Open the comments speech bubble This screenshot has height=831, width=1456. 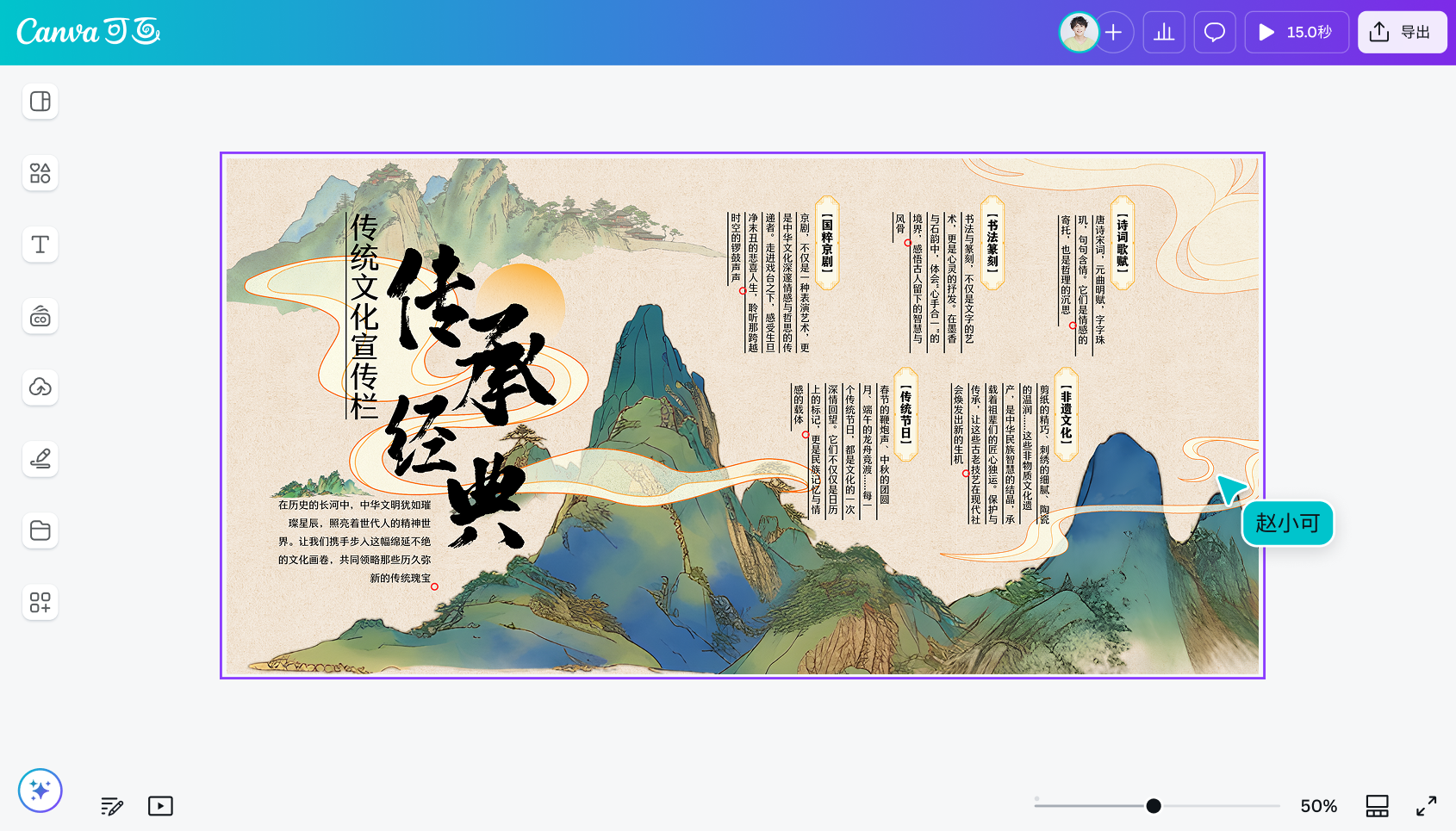pyautogui.click(x=1215, y=33)
